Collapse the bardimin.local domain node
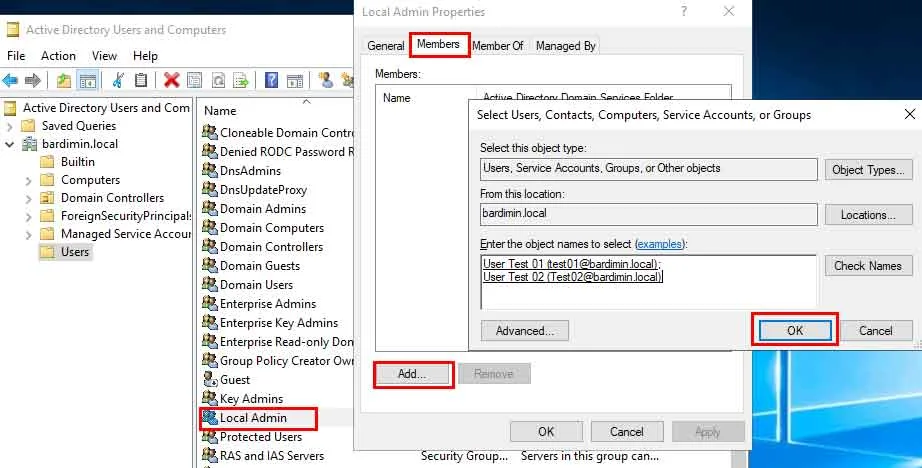 pos(9,144)
